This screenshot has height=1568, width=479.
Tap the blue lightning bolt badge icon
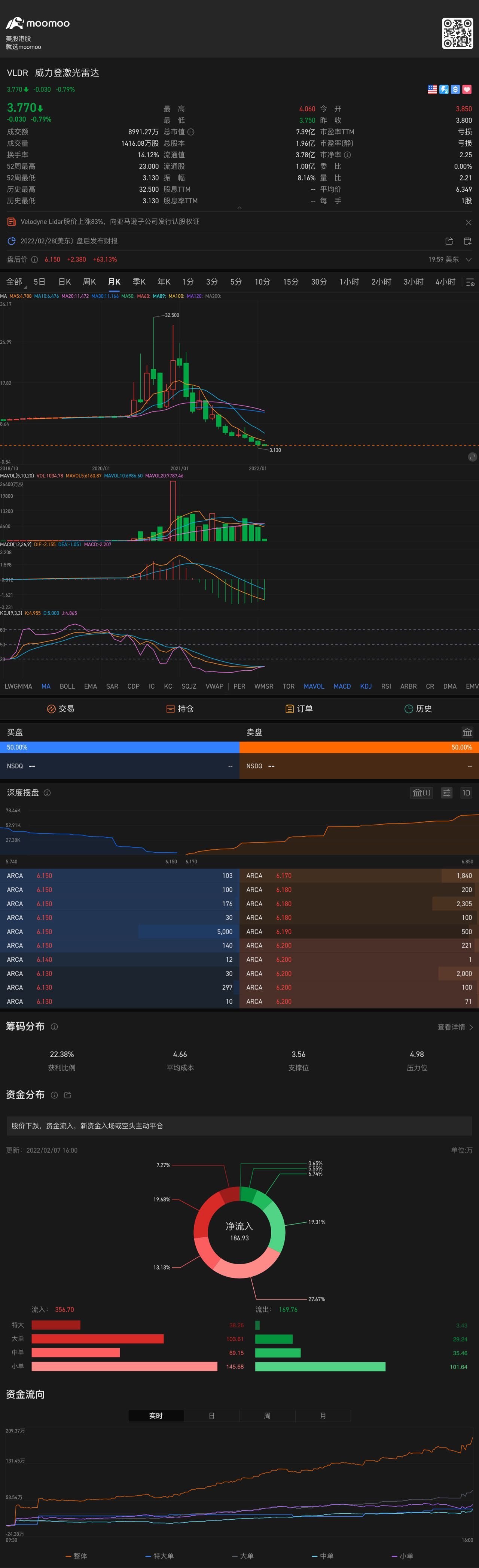click(444, 90)
